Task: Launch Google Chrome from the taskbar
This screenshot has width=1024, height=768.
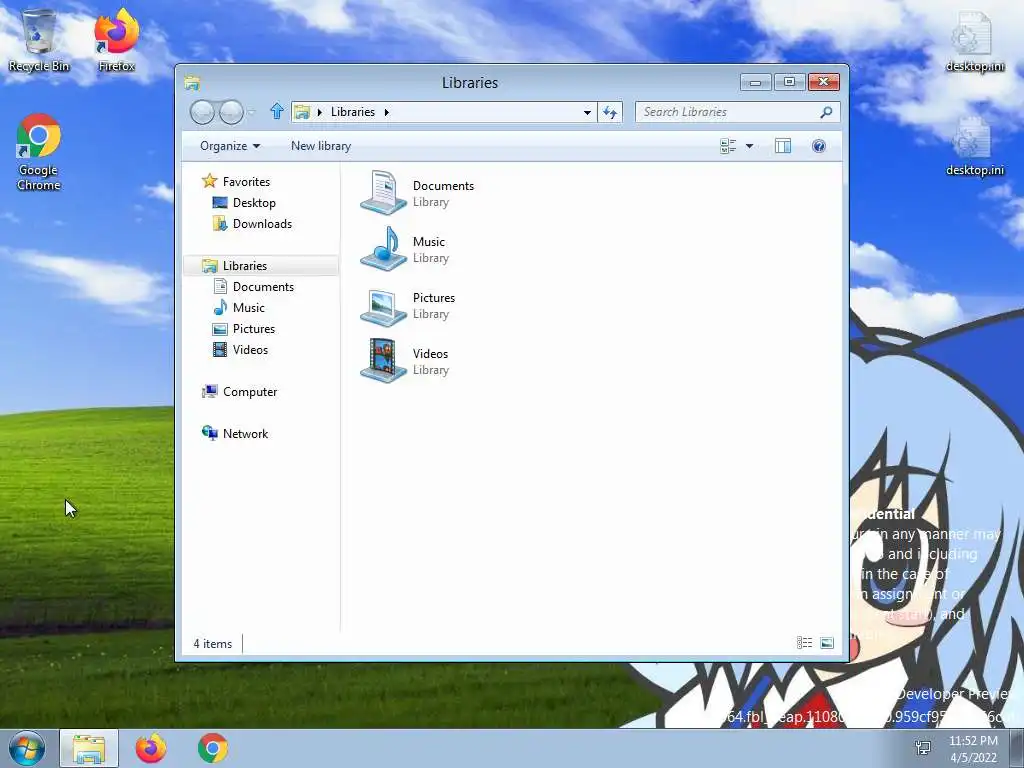Action: (213, 748)
